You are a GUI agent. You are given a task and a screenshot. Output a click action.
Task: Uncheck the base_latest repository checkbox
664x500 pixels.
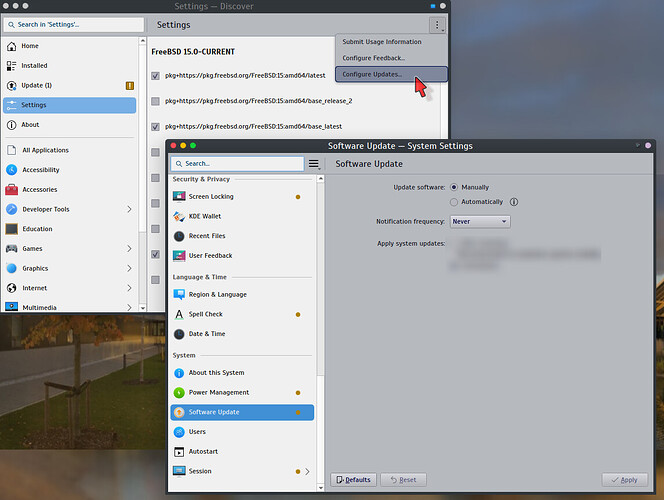point(155,127)
